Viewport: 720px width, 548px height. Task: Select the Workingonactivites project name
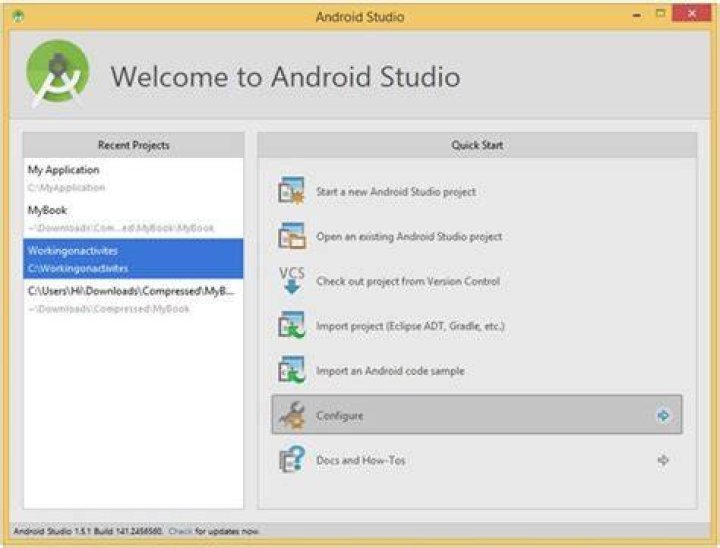[x=73, y=251]
